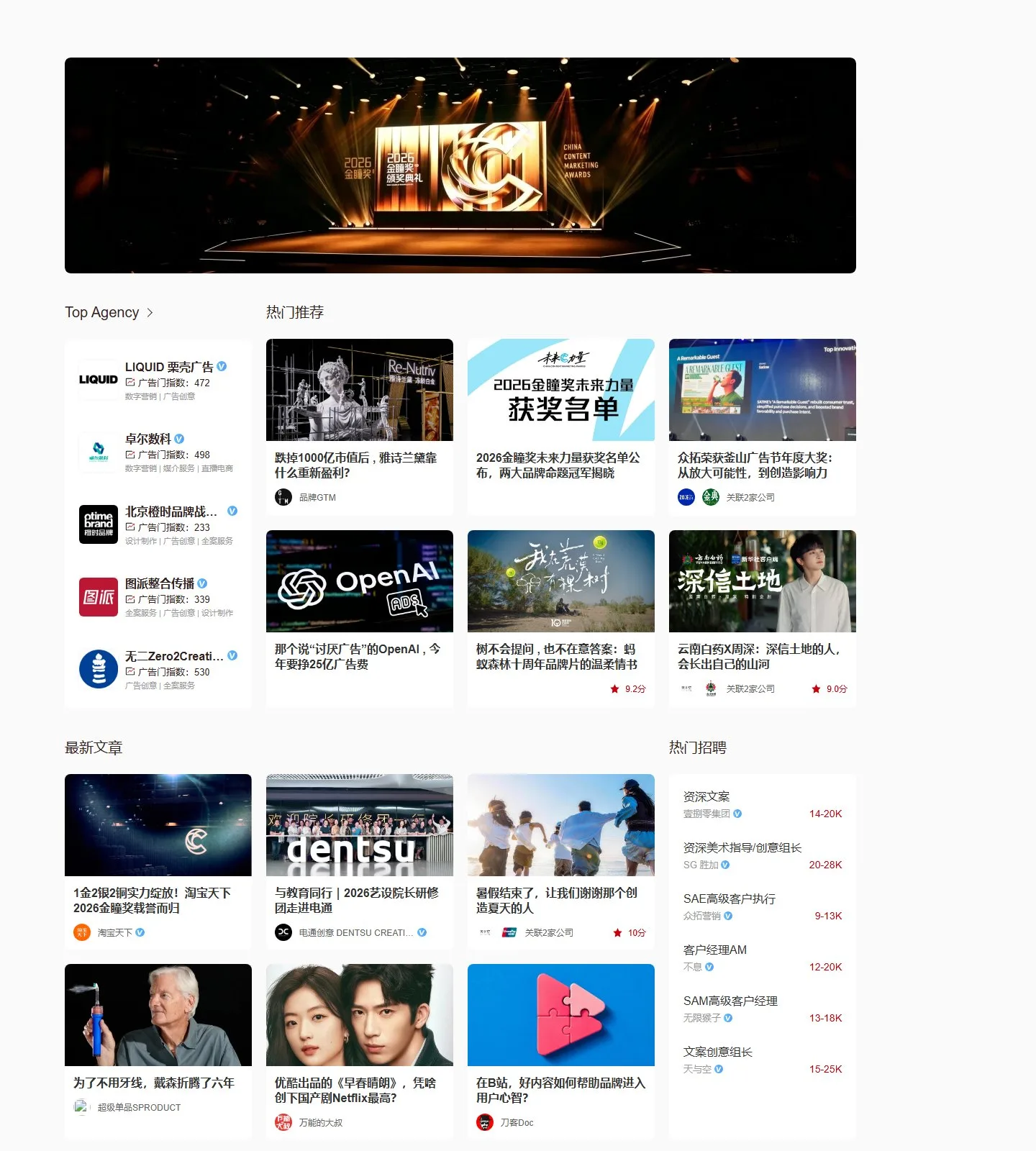Open the Re-Nutriv 雅诗兰黛 article thumbnail
The image size is (1036, 1151).
coord(360,390)
